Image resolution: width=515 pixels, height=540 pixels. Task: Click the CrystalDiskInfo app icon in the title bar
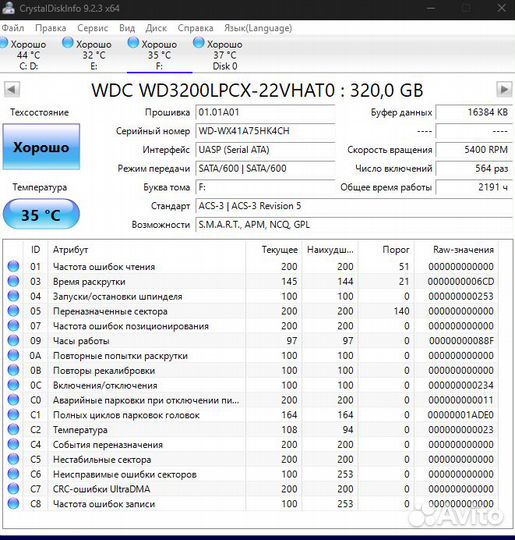8,8
